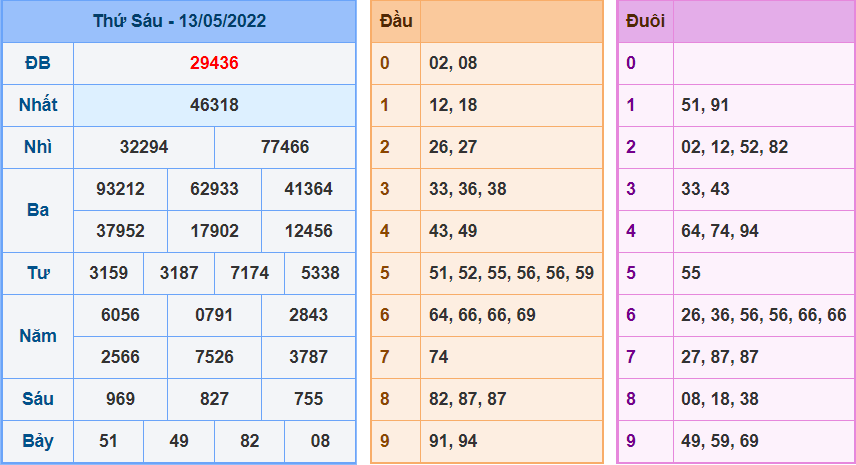Select Đầu row values 64, 66, 66, 69
The image size is (856, 465).
[x=482, y=315]
